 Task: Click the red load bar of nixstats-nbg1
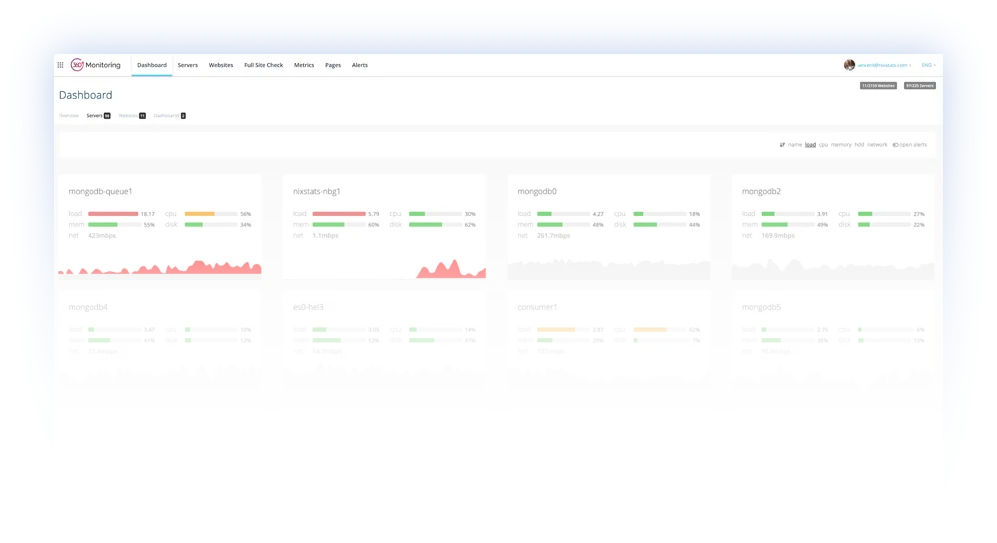[339, 214]
